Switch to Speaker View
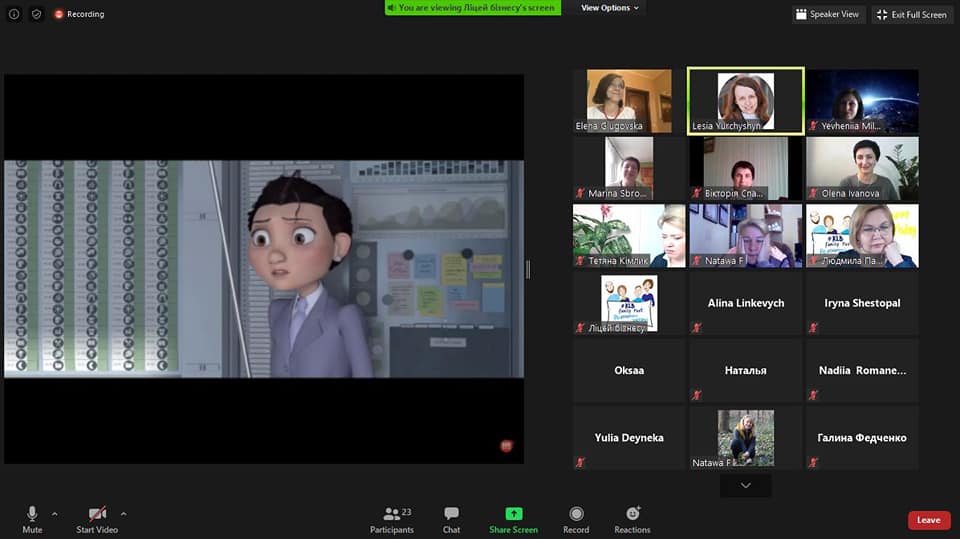 click(828, 14)
